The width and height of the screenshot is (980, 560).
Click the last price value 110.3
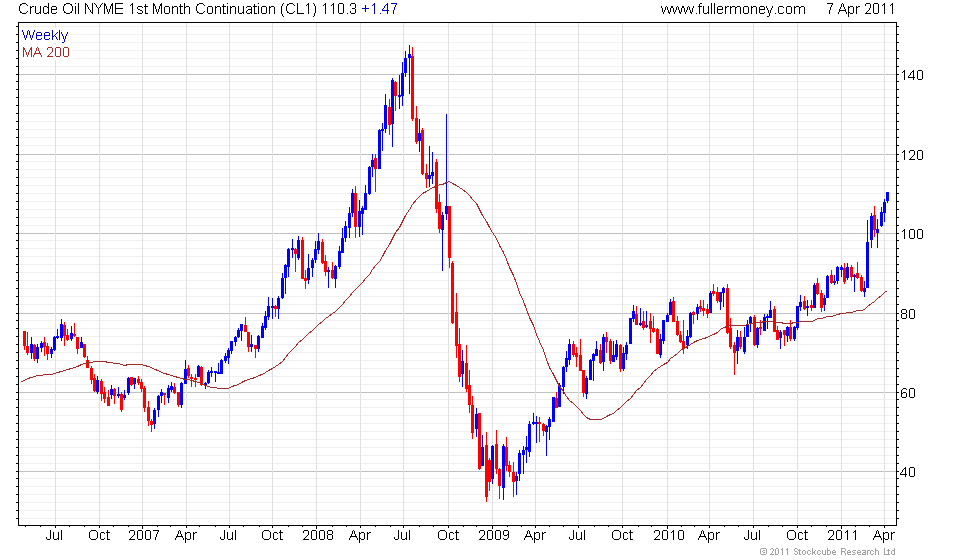(339, 9)
